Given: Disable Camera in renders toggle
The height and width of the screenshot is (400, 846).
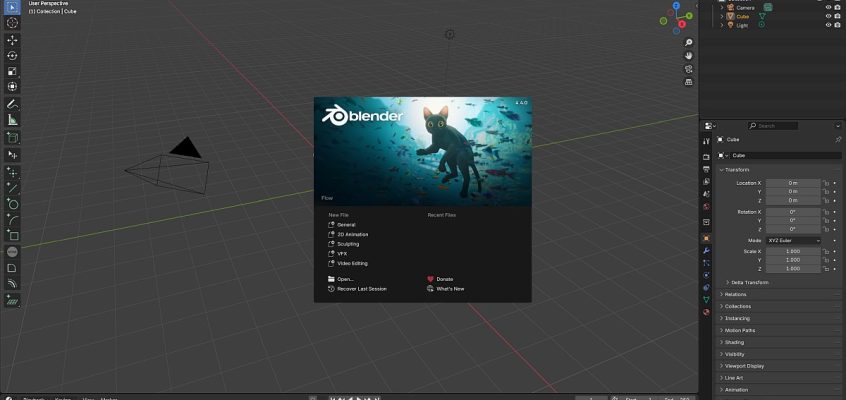Looking at the screenshot, I should [838, 8].
